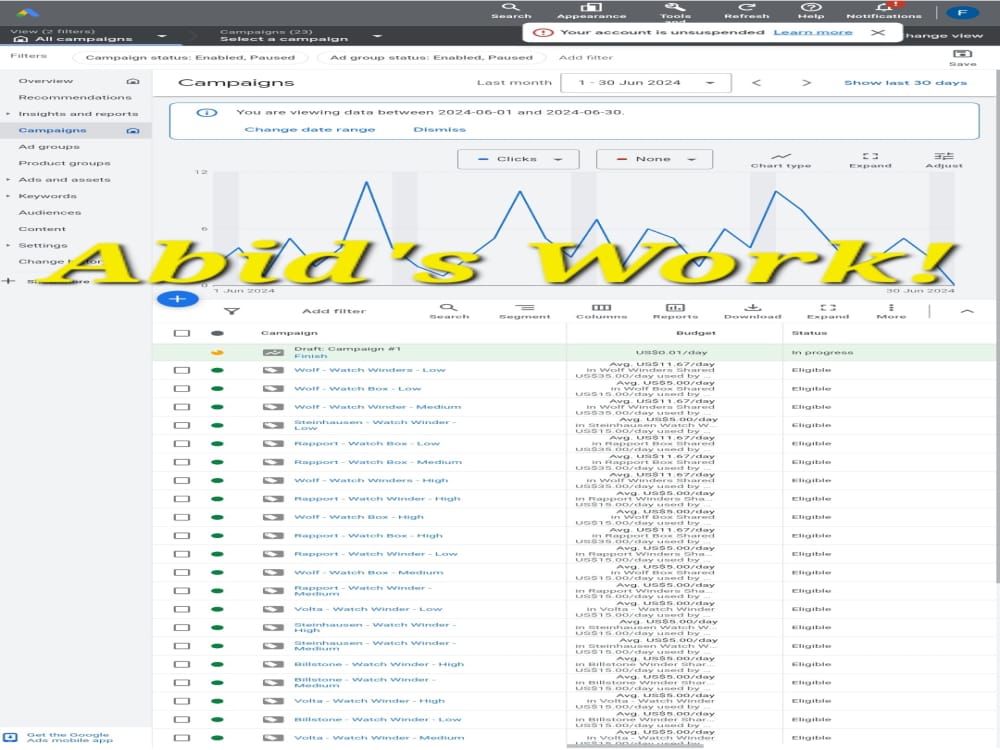
Task: Click the info icon in date notice
Action: 207,113
